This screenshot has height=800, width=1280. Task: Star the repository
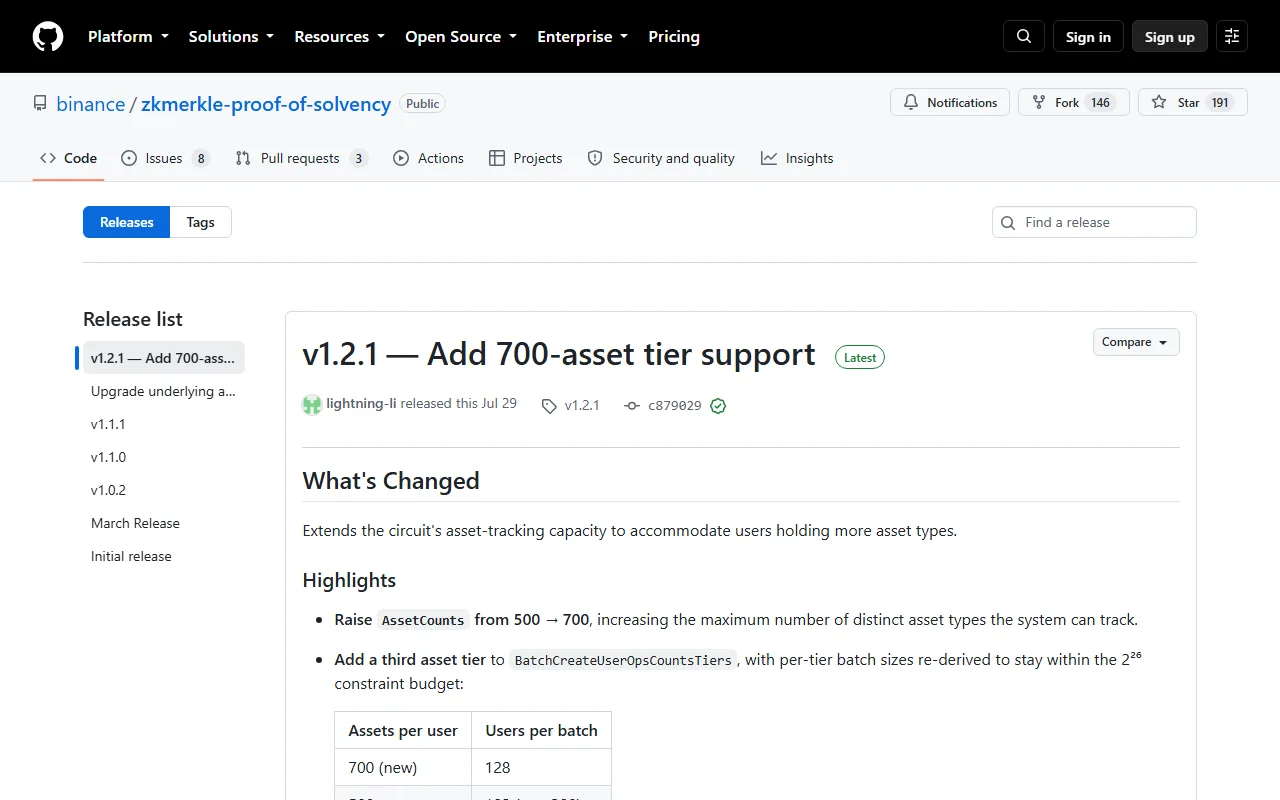coord(1193,102)
